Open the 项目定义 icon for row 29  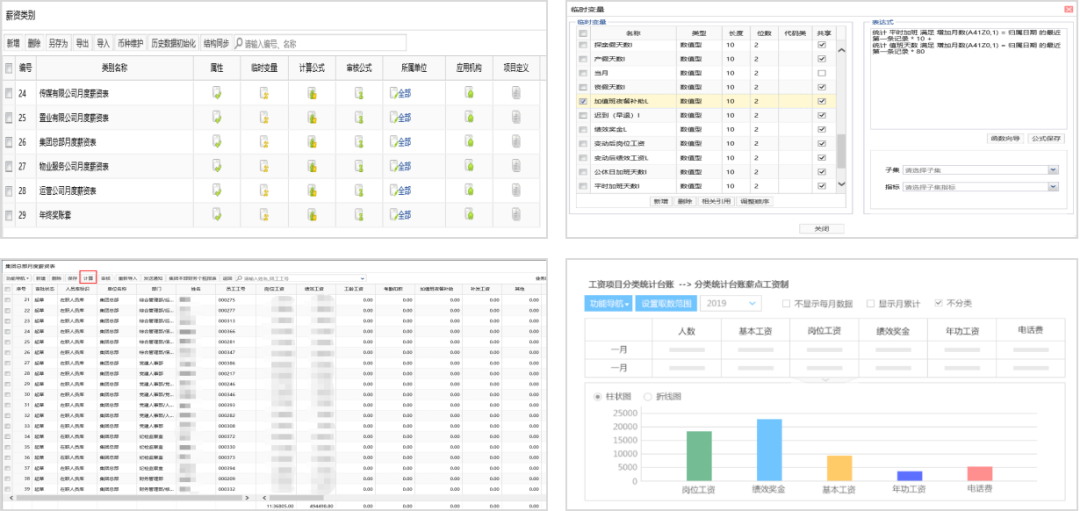[516, 214]
